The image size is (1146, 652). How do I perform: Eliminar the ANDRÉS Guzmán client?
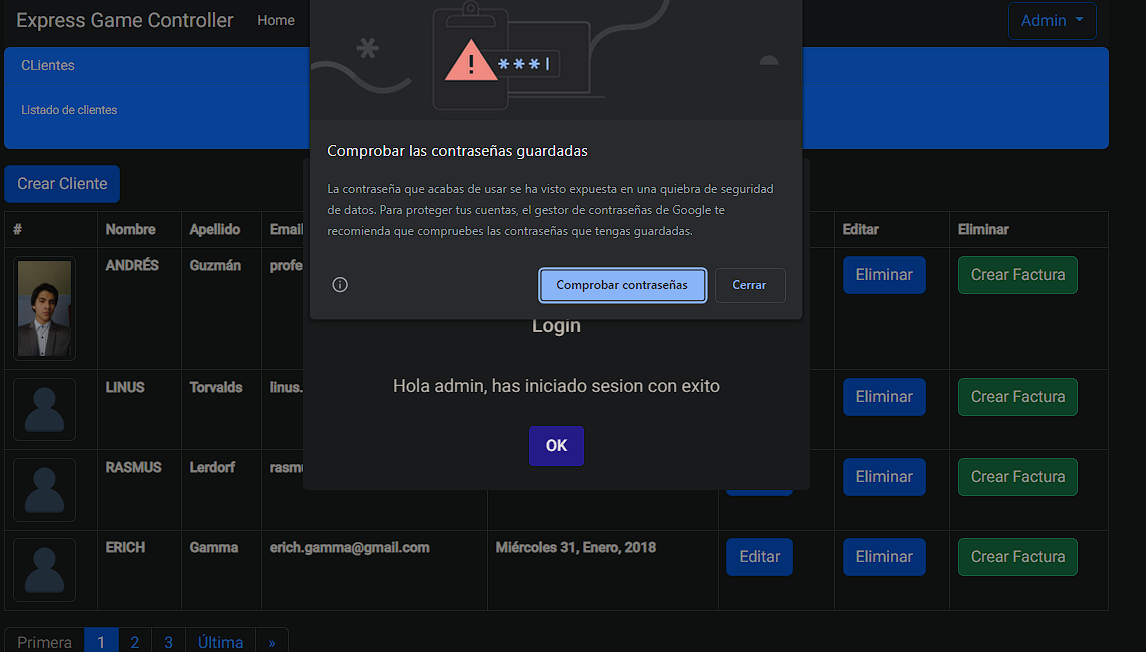pos(884,274)
